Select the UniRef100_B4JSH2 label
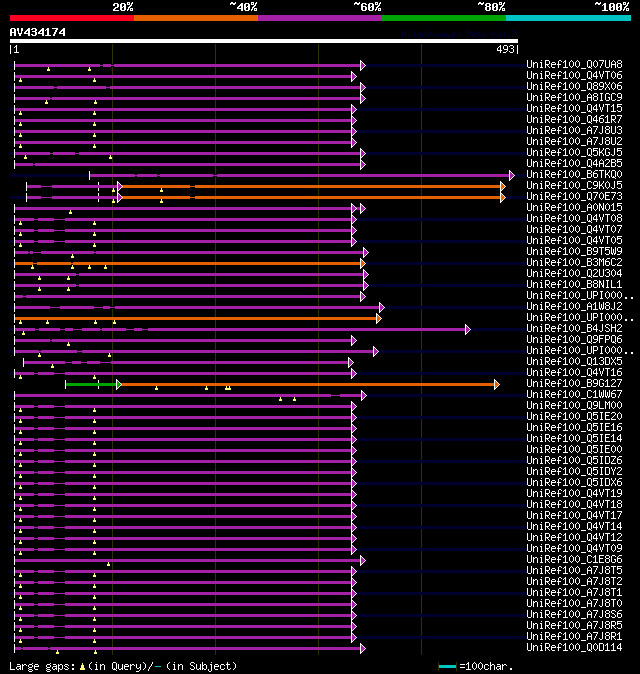 coord(574,328)
